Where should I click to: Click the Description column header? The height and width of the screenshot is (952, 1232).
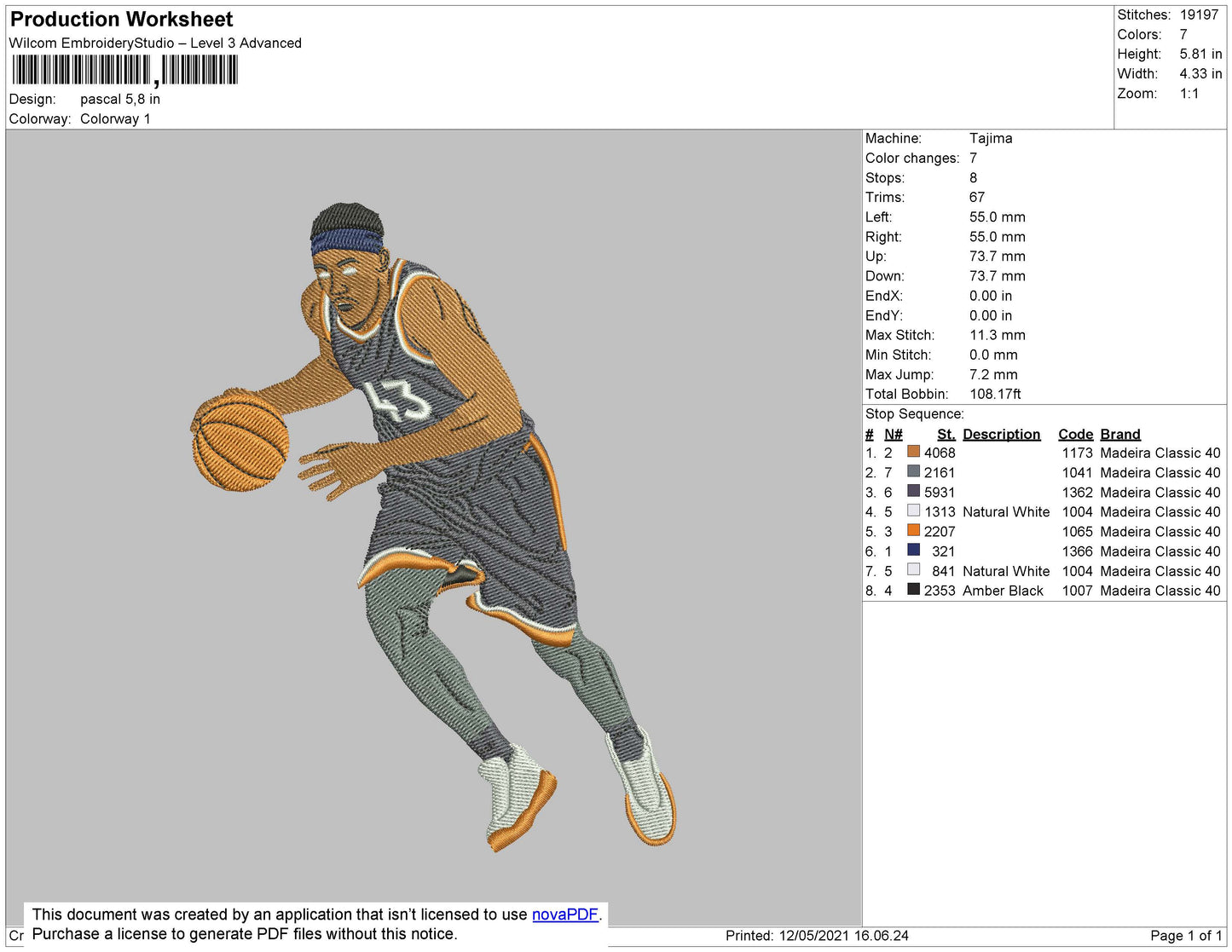pyautogui.click(x=1001, y=434)
